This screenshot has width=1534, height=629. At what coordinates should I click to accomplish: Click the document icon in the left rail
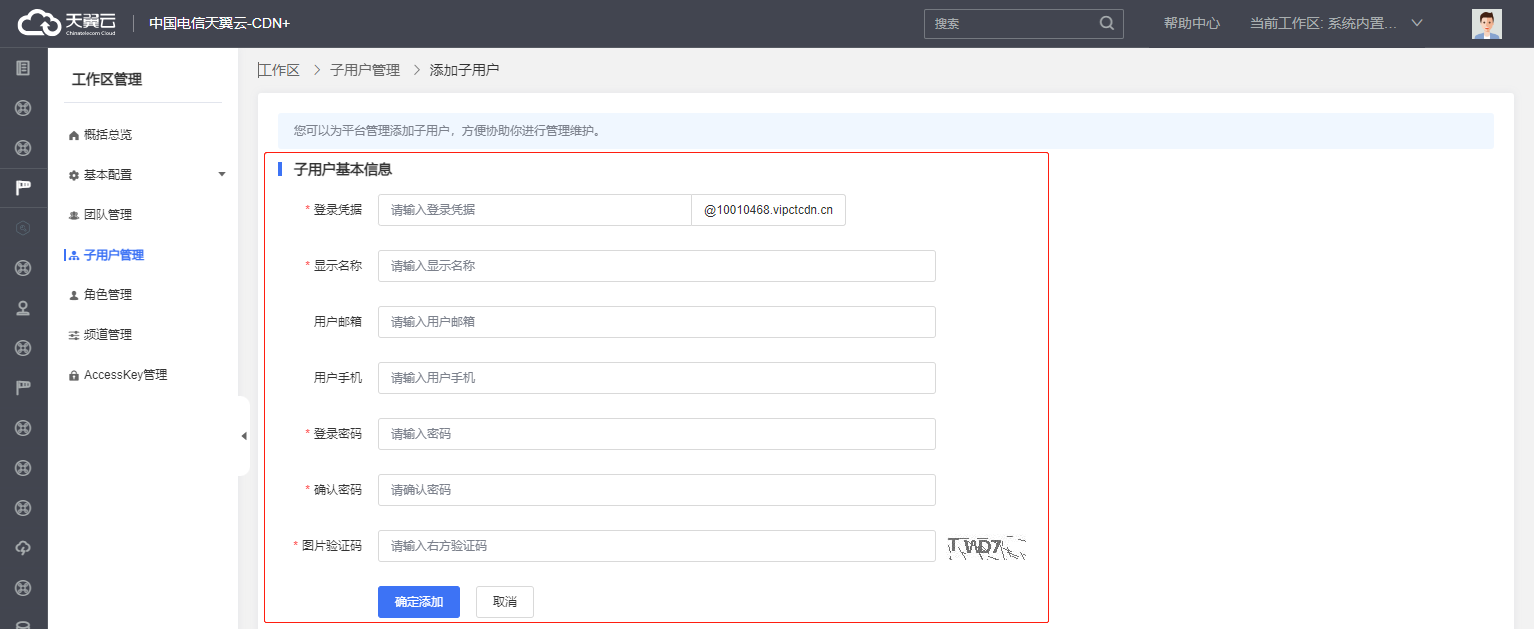click(23, 68)
